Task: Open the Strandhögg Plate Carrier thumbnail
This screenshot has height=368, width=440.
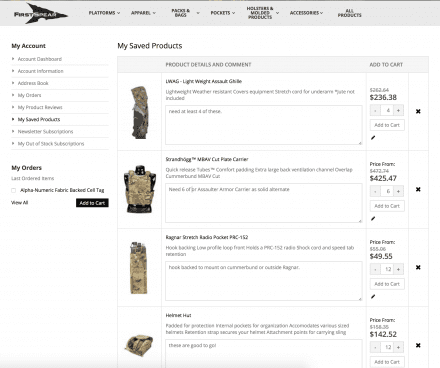Action: pyautogui.click(x=140, y=189)
